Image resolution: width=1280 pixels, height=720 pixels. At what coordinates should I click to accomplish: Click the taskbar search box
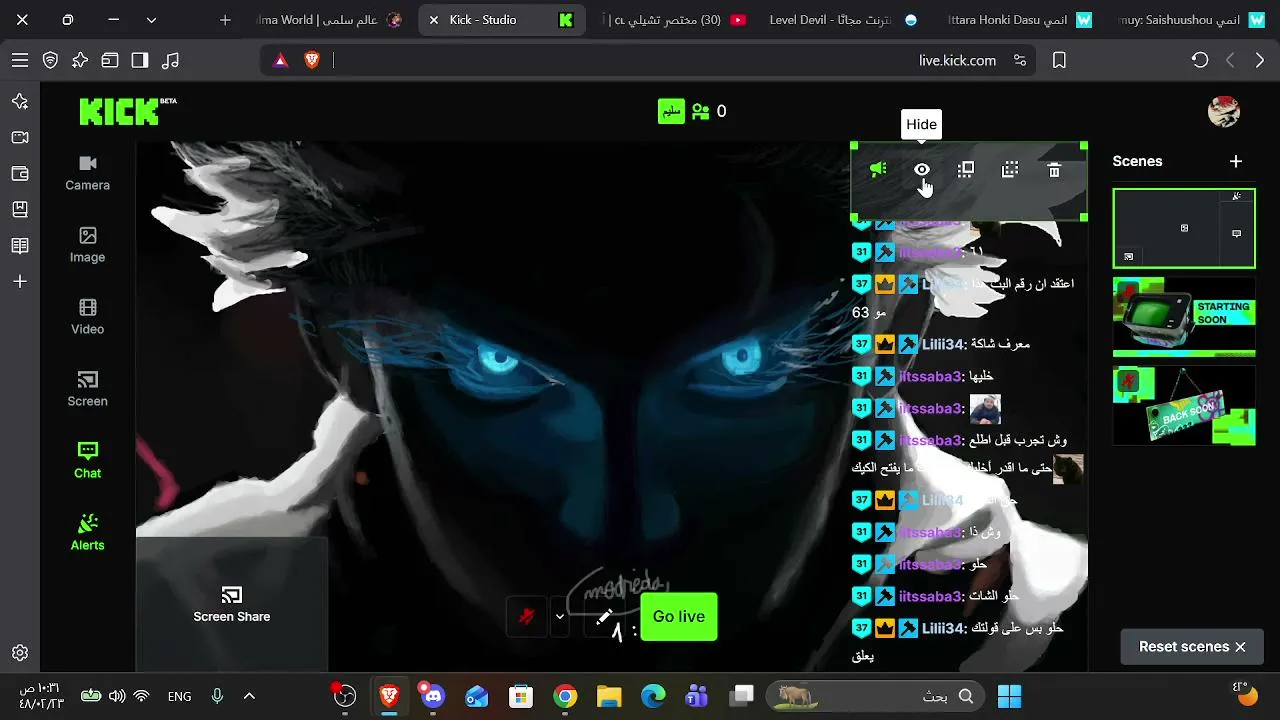point(875,696)
